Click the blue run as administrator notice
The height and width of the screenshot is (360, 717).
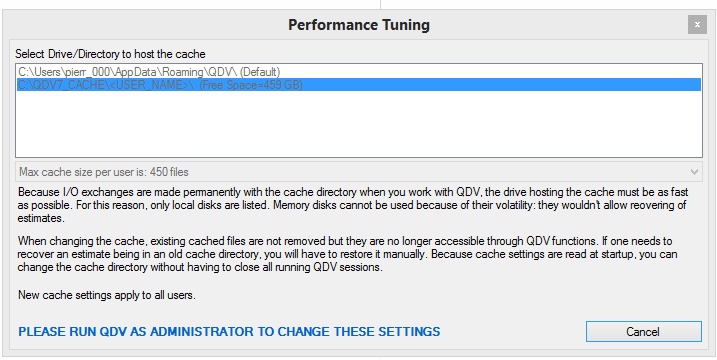(x=229, y=332)
